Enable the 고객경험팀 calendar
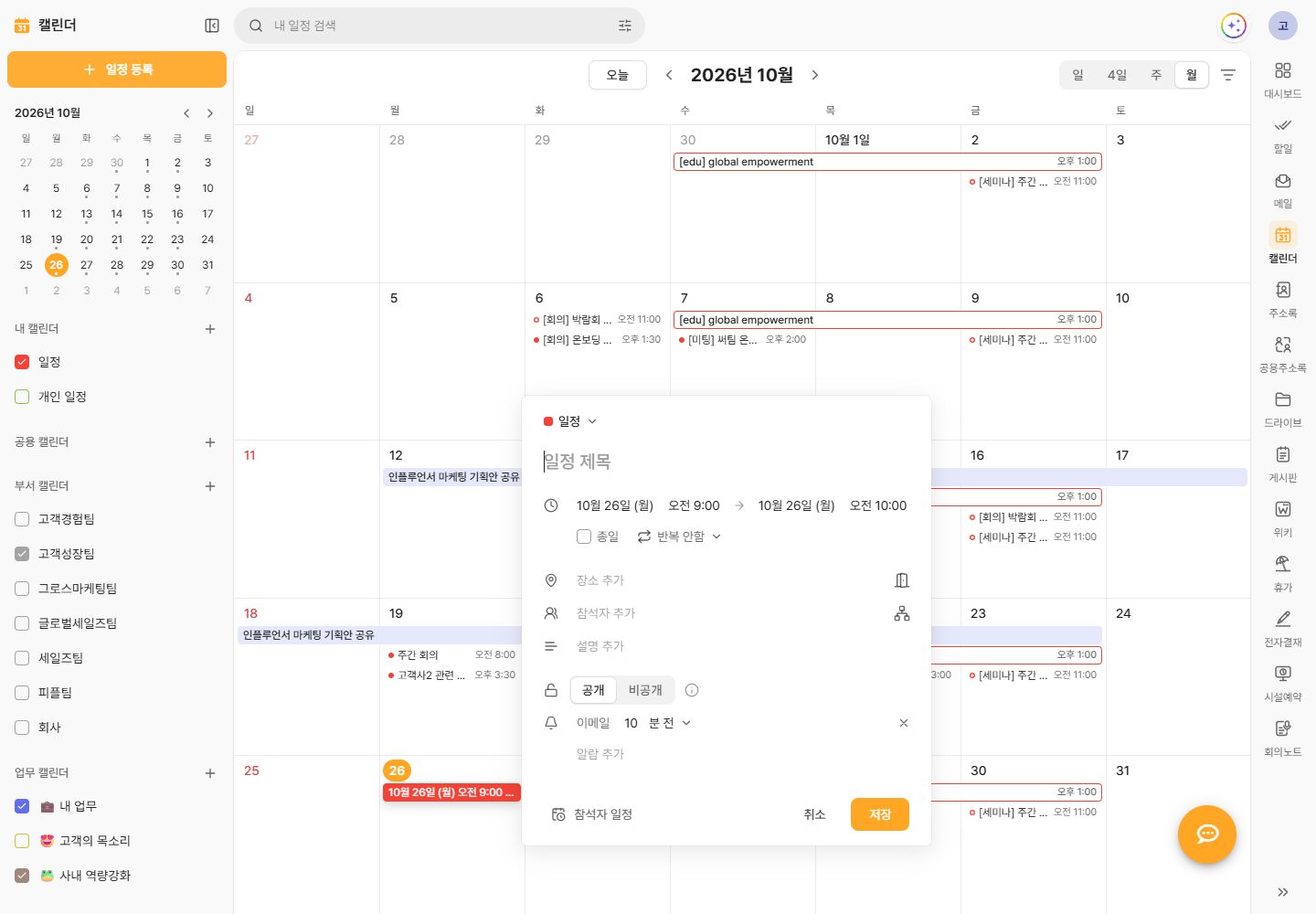This screenshot has height=914, width=1316. (x=22, y=519)
